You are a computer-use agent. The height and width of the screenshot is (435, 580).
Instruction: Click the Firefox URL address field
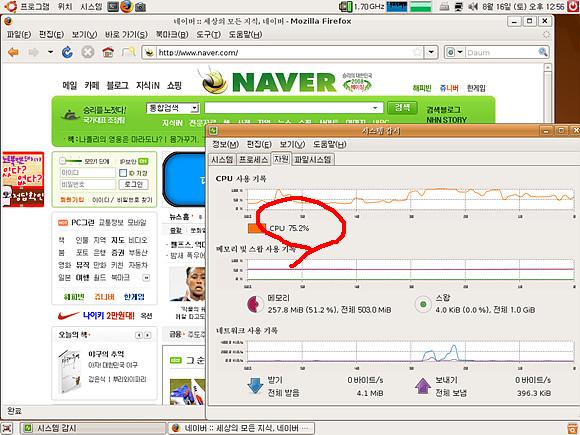(x=283, y=53)
